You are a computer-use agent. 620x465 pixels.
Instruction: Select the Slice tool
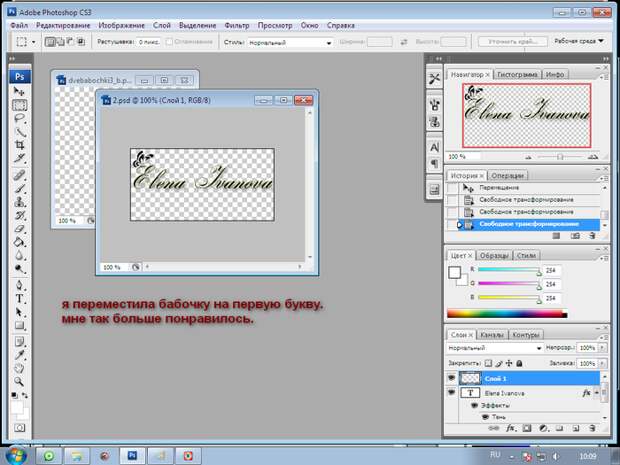(x=19, y=158)
